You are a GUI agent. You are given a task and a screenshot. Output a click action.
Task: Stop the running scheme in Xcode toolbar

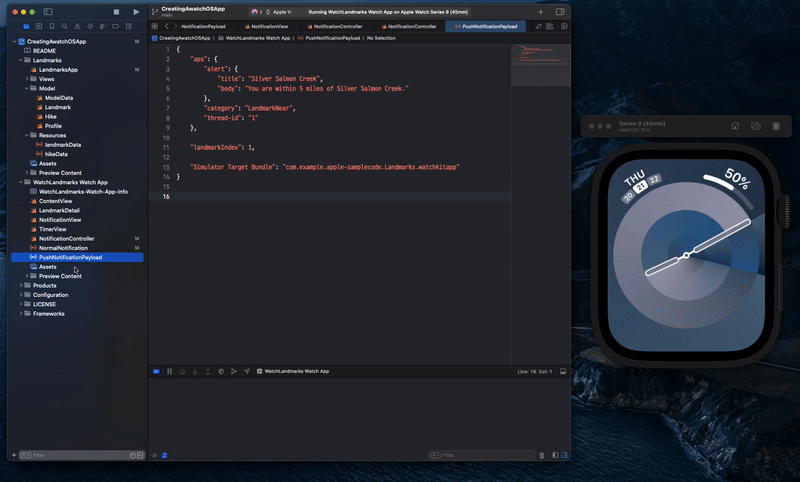coord(116,12)
